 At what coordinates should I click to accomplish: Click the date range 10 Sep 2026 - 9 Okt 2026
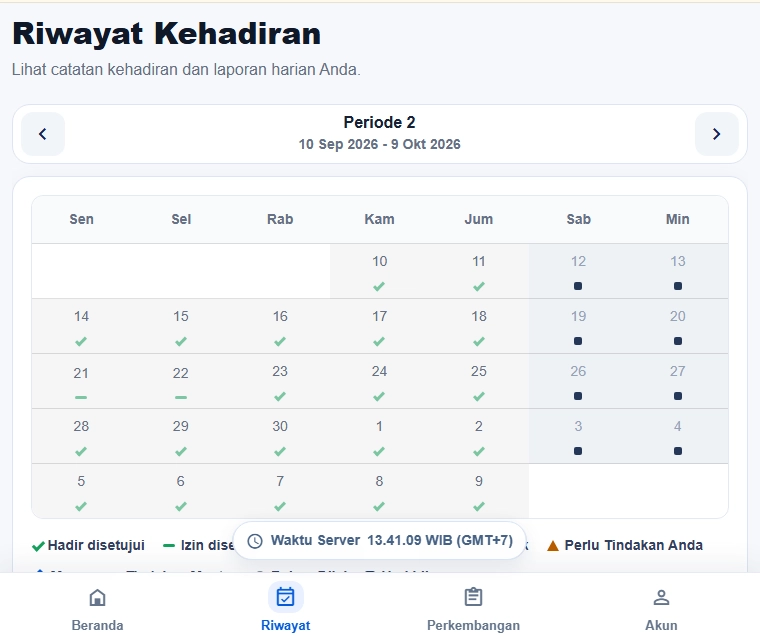click(x=380, y=144)
